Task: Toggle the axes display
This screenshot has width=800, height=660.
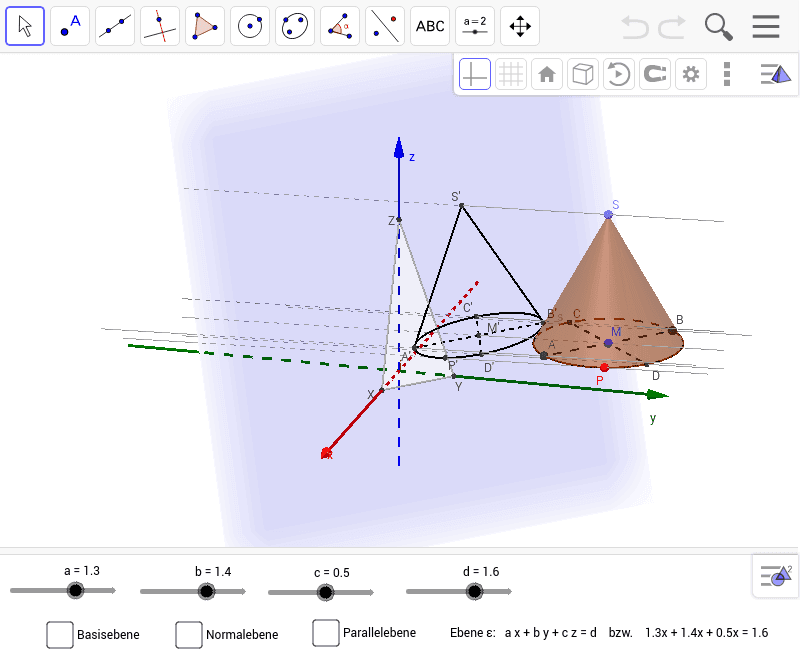Action: (474, 74)
